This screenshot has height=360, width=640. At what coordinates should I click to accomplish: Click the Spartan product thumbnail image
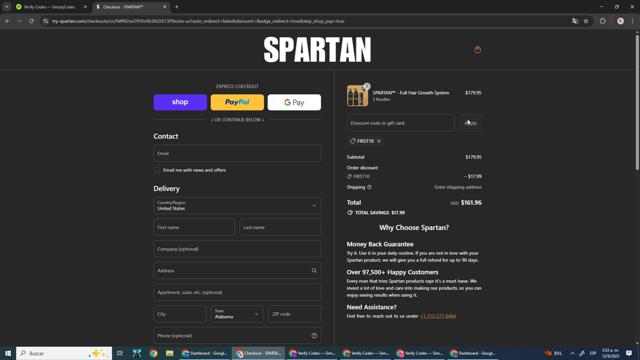357,96
